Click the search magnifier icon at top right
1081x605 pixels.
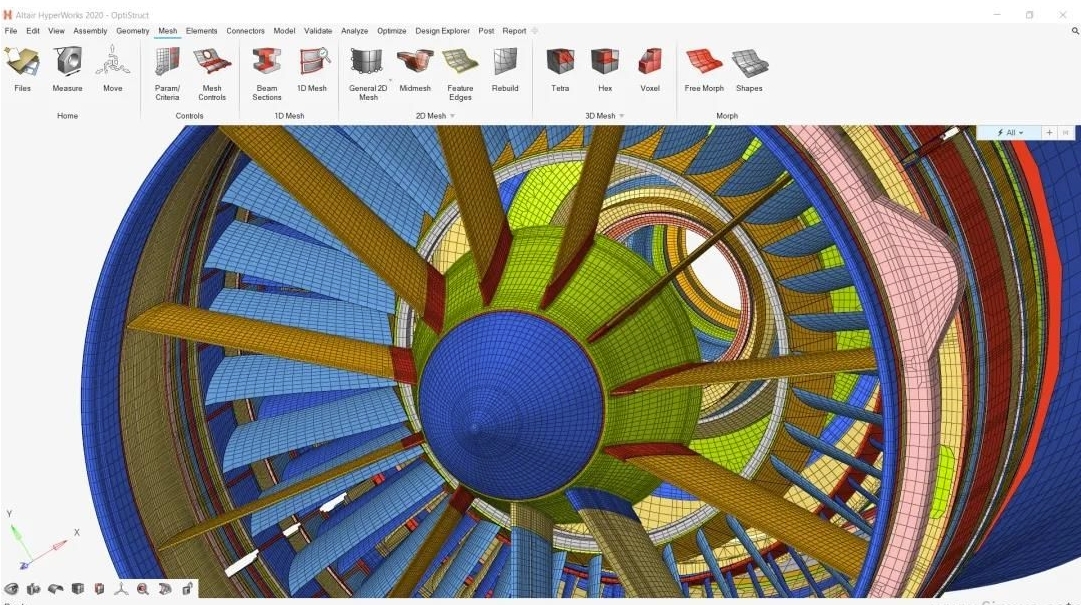[x=1075, y=31]
